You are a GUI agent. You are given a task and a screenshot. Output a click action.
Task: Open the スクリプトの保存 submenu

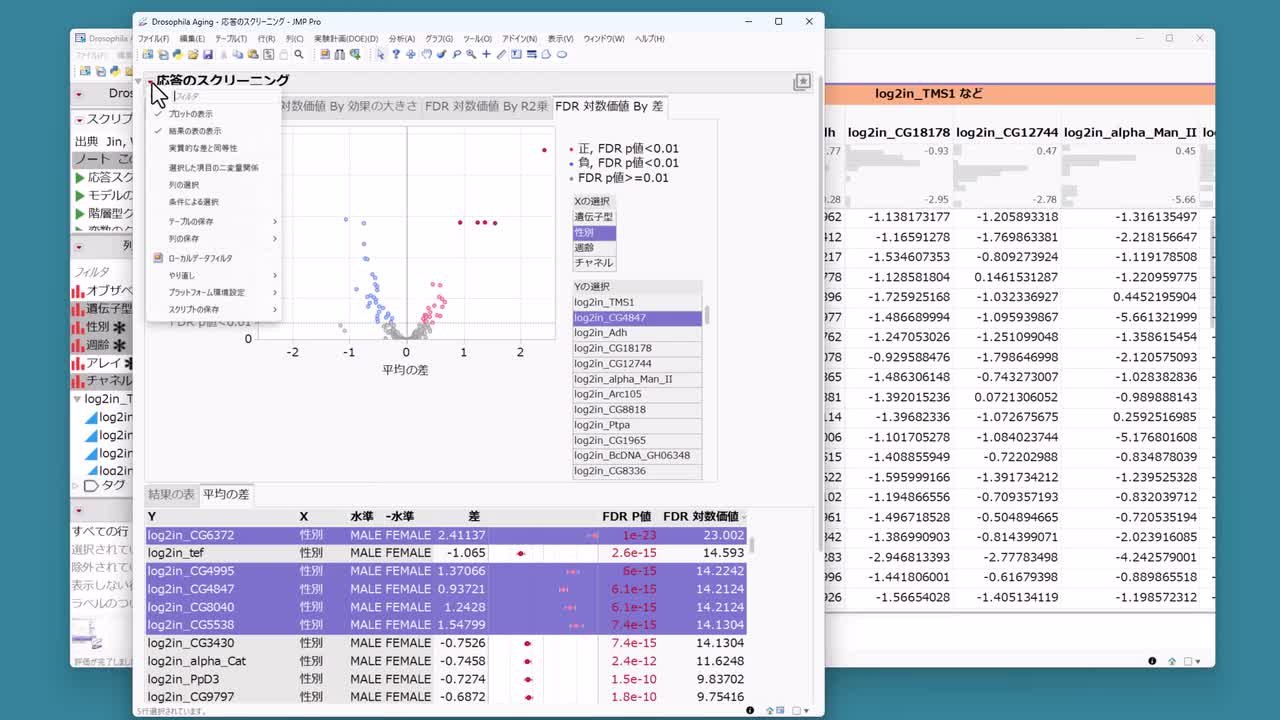click(213, 309)
